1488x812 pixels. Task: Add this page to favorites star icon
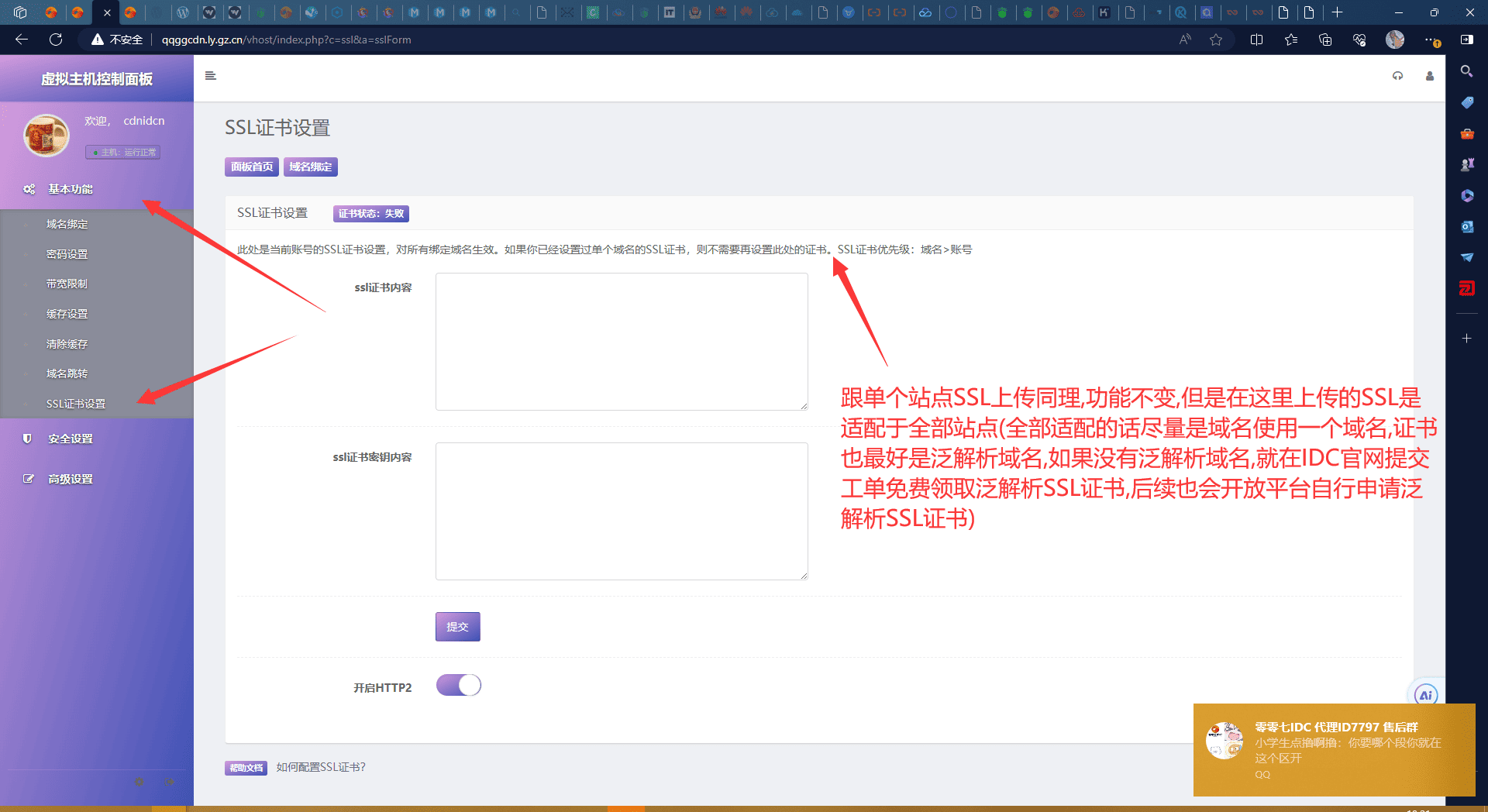point(1216,40)
